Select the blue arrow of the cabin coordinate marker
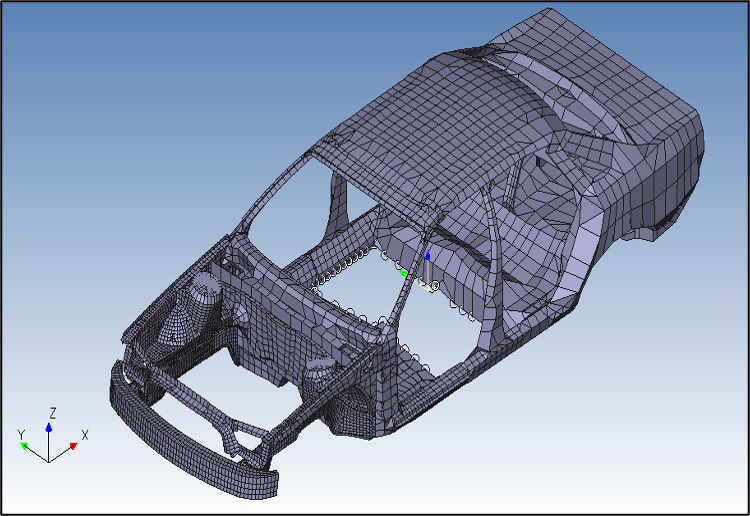Viewport: 750px width, 516px height. [x=427, y=256]
